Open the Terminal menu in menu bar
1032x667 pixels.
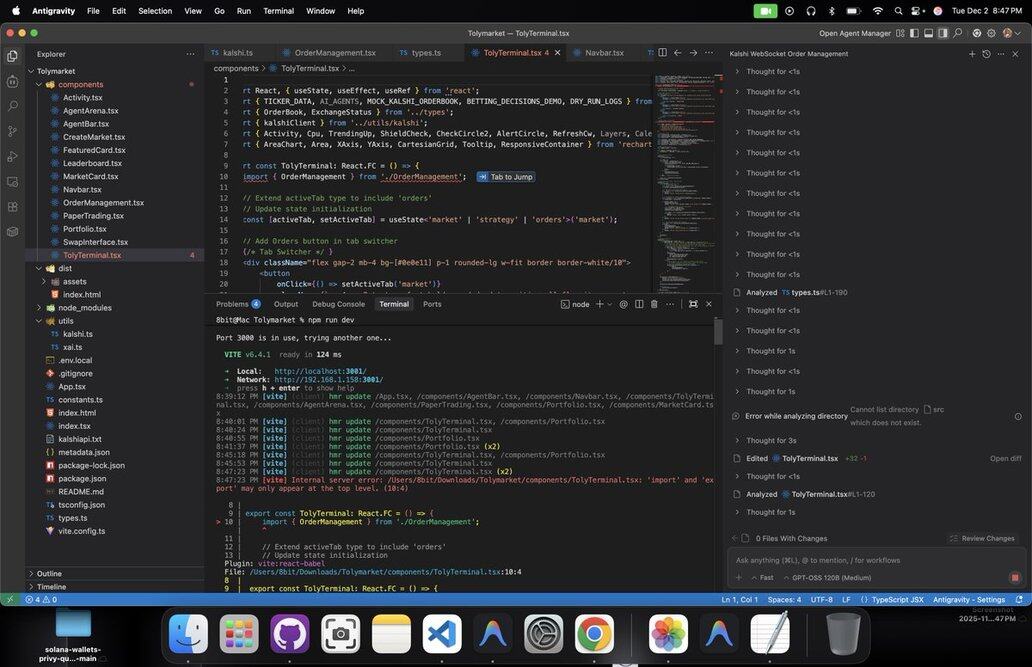coord(278,11)
